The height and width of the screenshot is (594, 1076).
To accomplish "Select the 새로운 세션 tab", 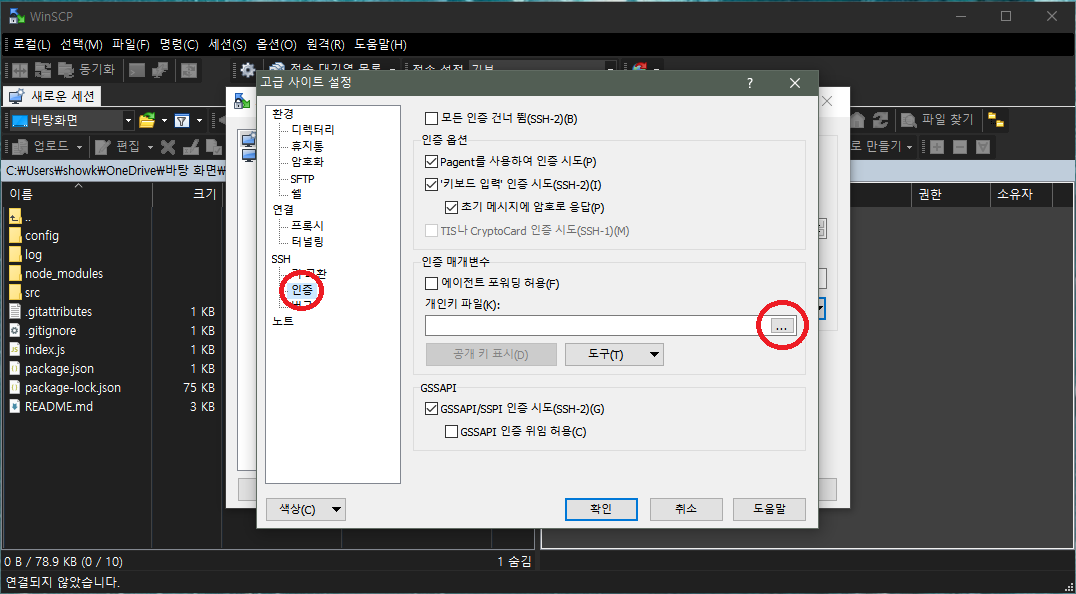I will pyautogui.click(x=54, y=96).
